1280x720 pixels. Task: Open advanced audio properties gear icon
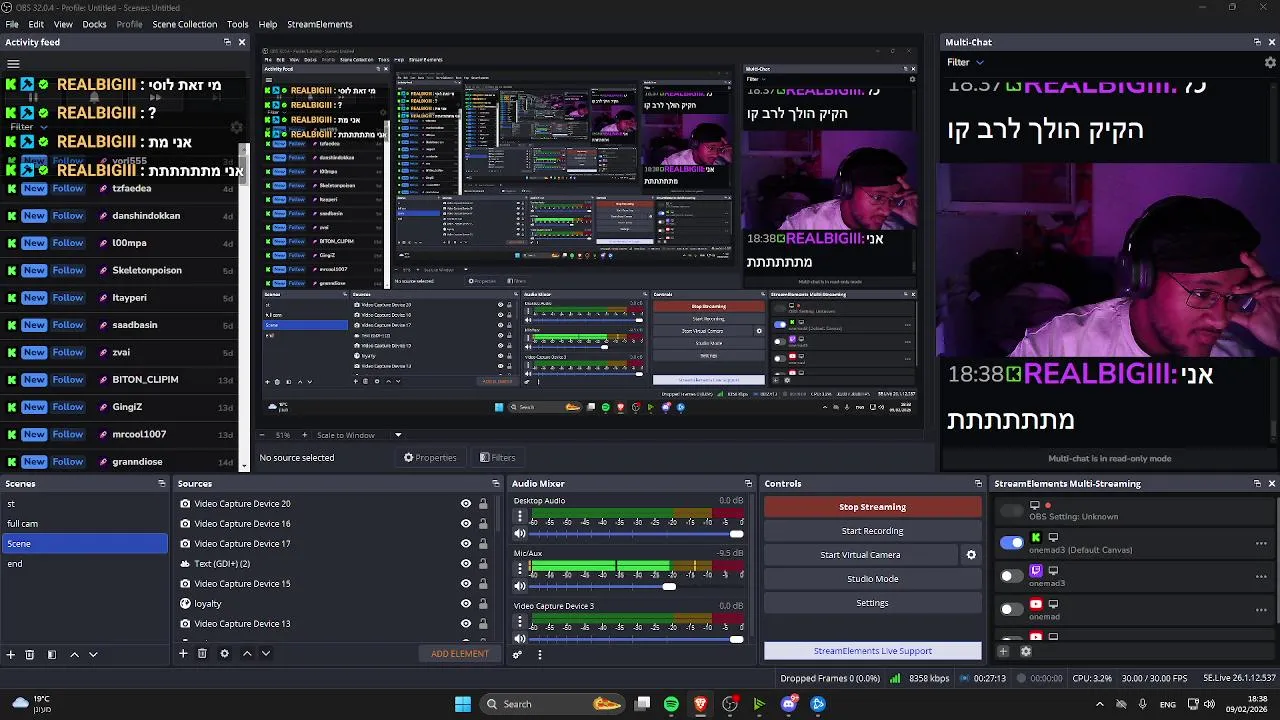[517, 655]
